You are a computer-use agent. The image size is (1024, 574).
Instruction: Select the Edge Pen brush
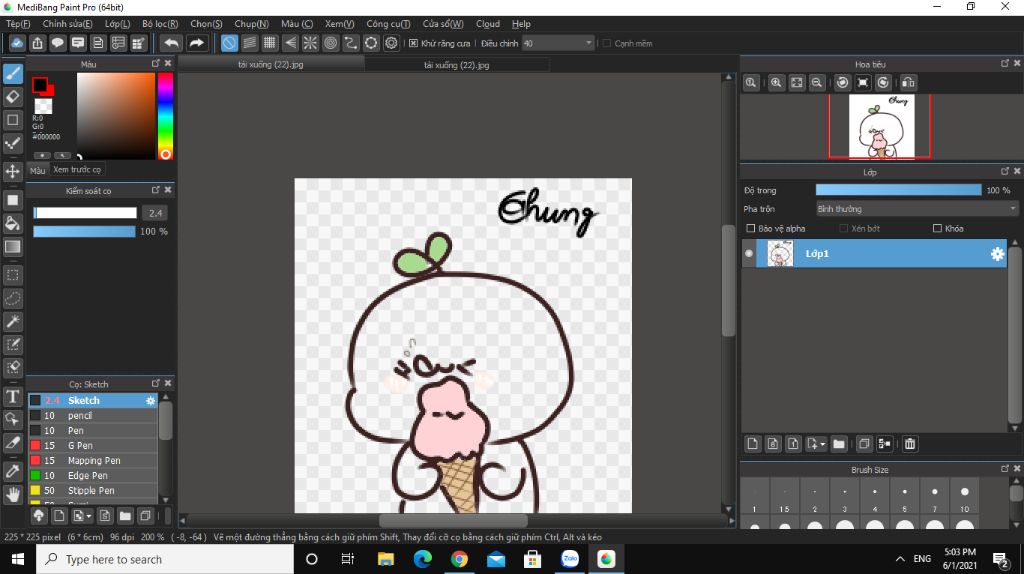(93, 475)
